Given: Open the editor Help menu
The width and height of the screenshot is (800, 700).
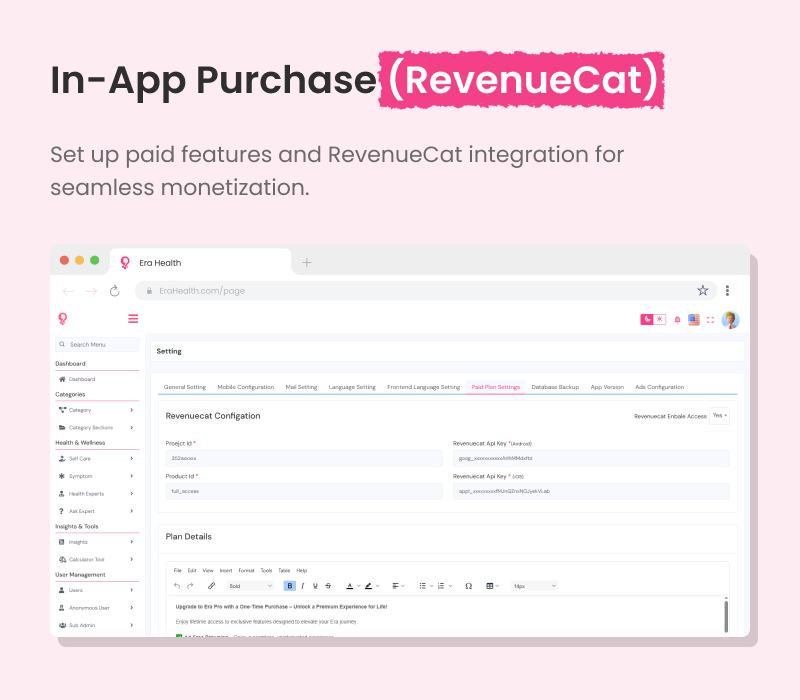Looking at the screenshot, I should pyautogui.click(x=302, y=570).
